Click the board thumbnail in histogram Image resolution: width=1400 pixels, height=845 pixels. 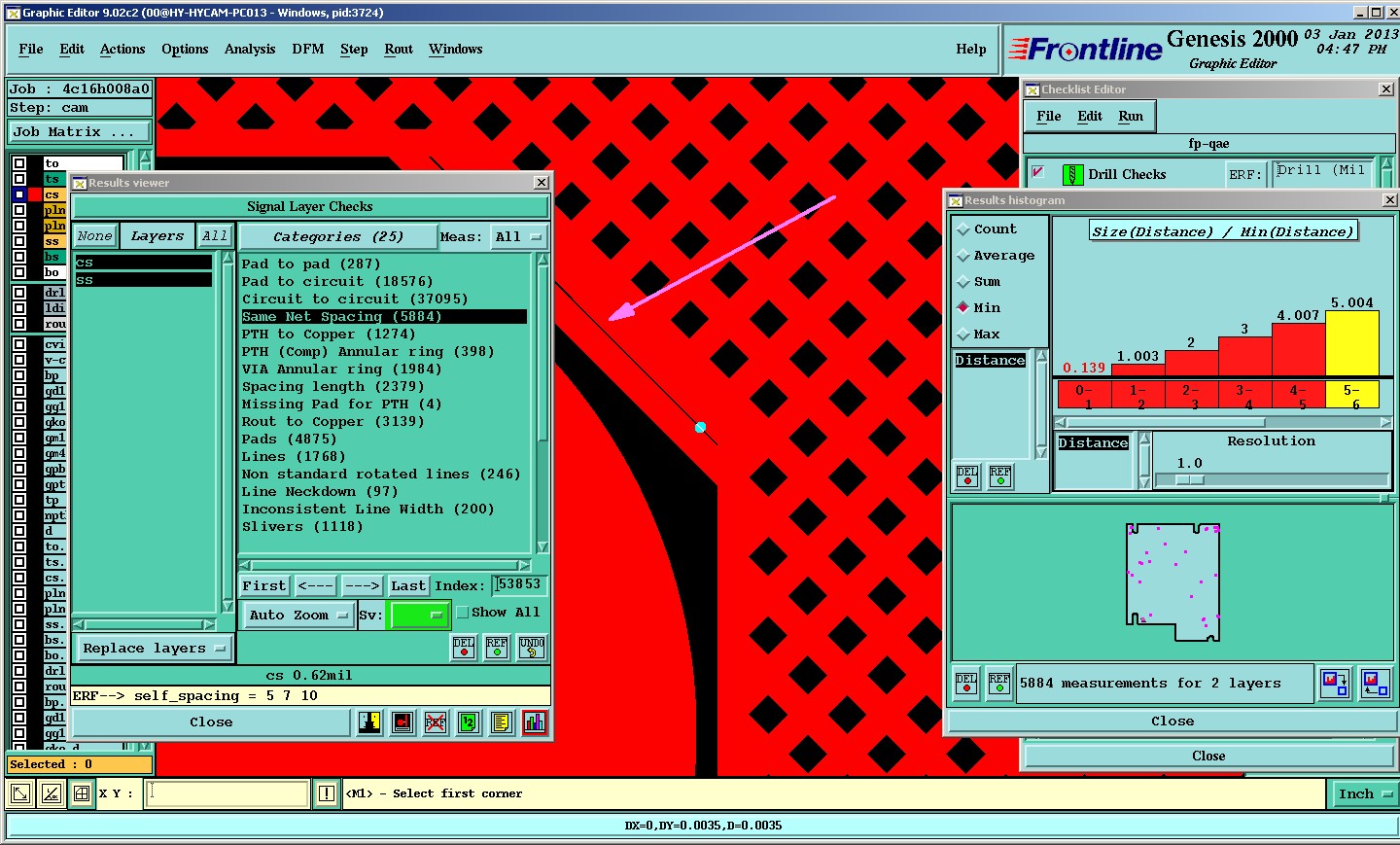click(x=1172, y=583)
